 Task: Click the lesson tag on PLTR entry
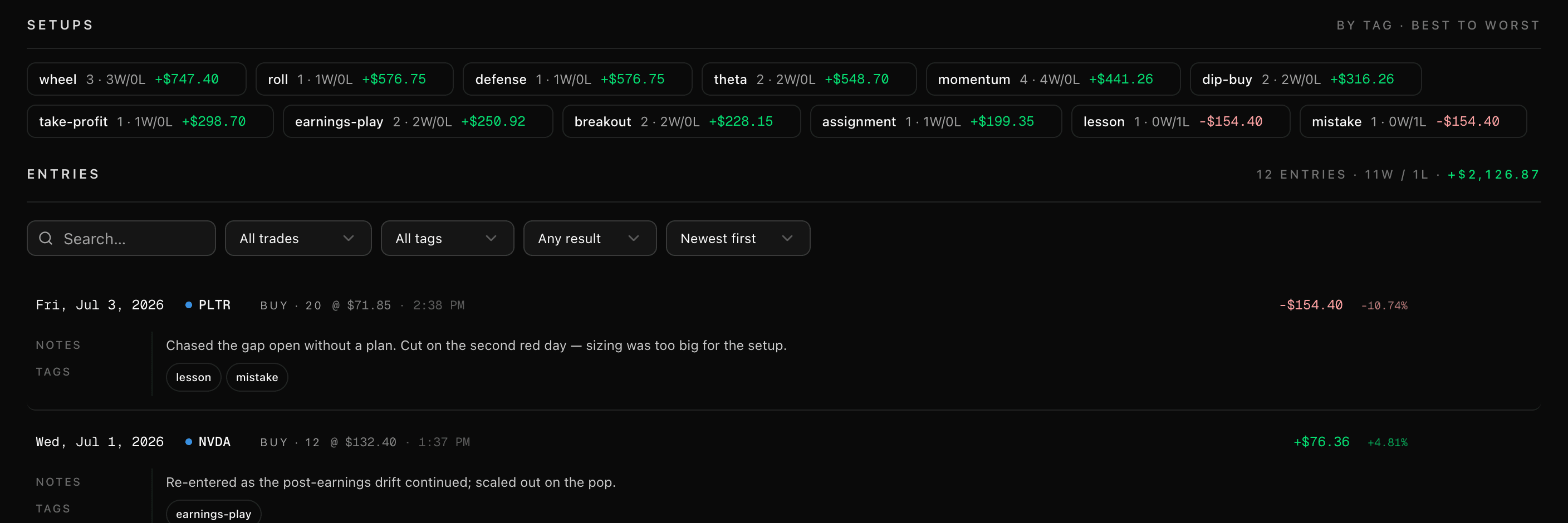[x=194, y=377]
